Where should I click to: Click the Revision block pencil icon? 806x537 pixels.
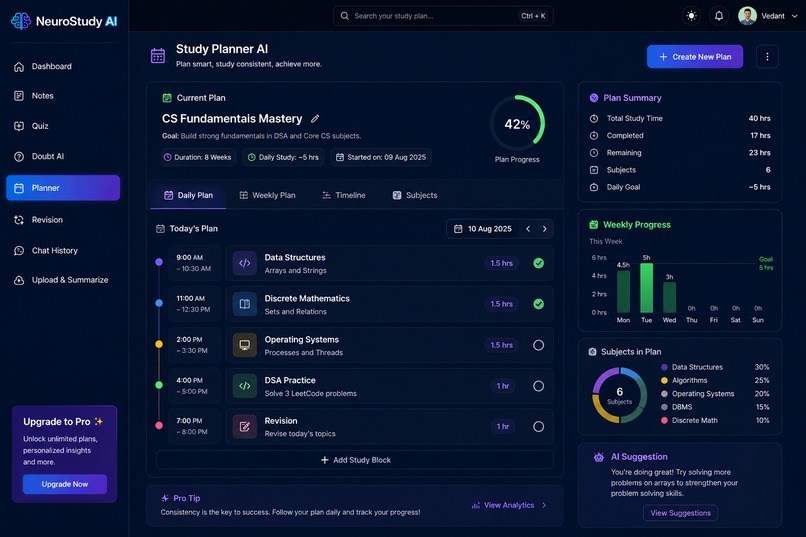[x=245, y=427]
